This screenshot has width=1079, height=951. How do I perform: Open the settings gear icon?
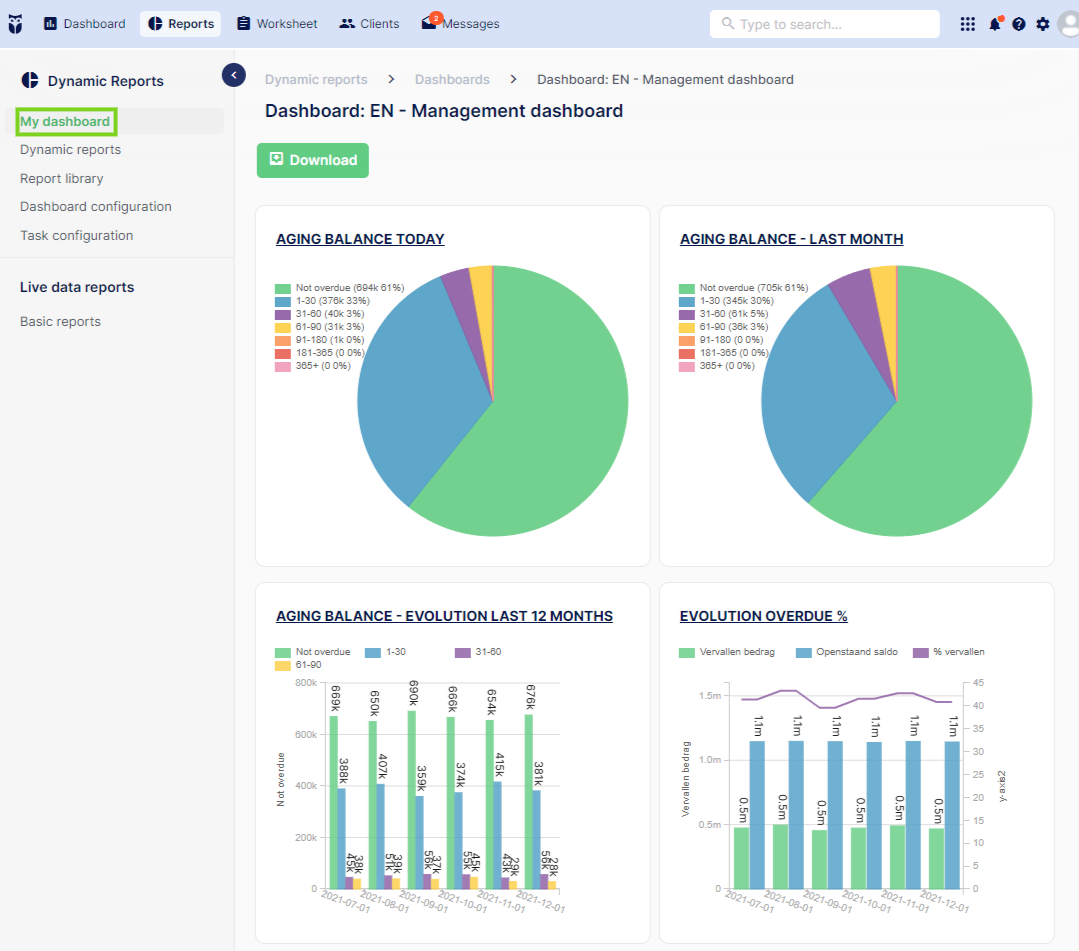1043,24
